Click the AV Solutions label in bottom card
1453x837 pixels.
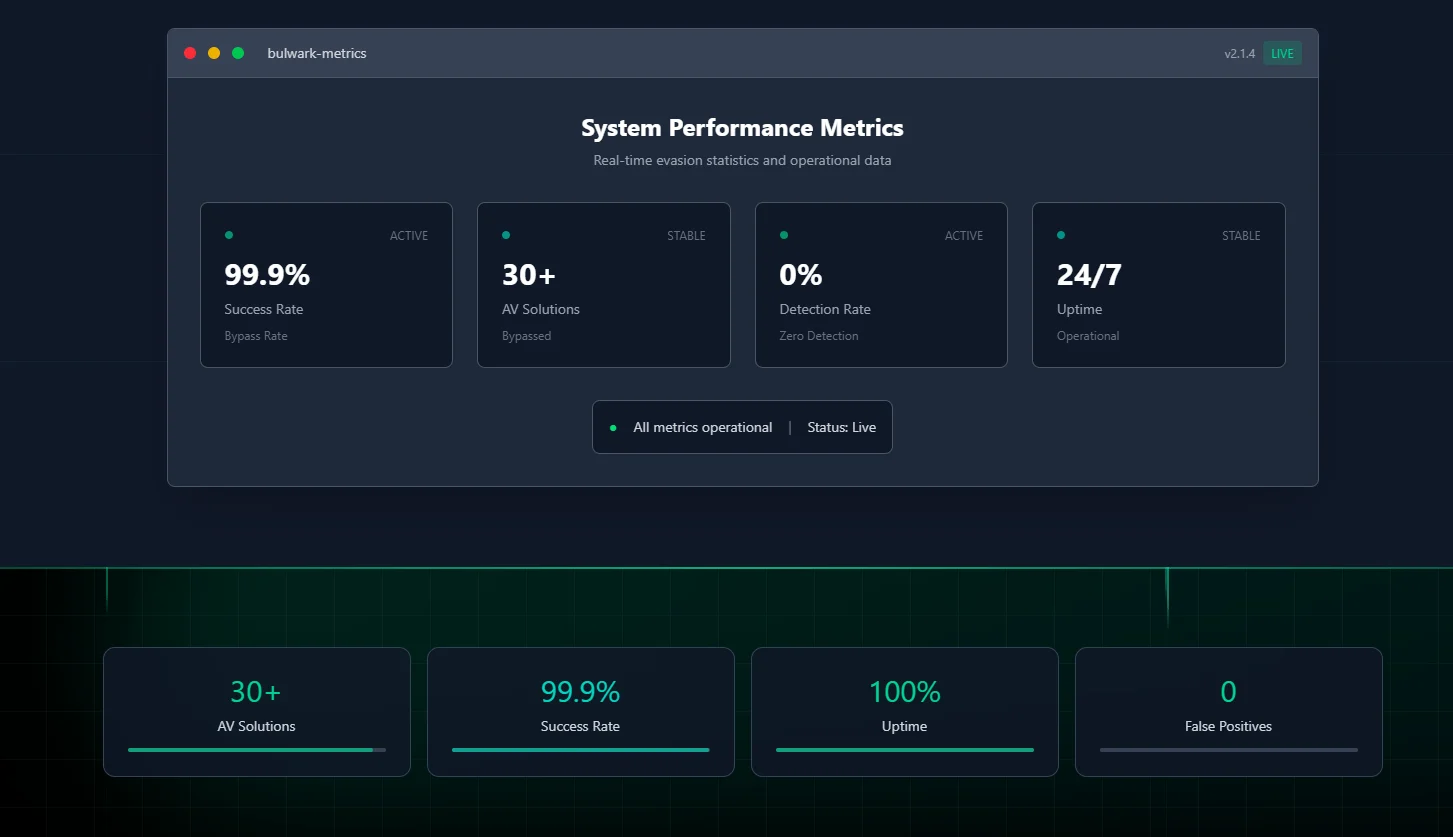tap(256, 726)
